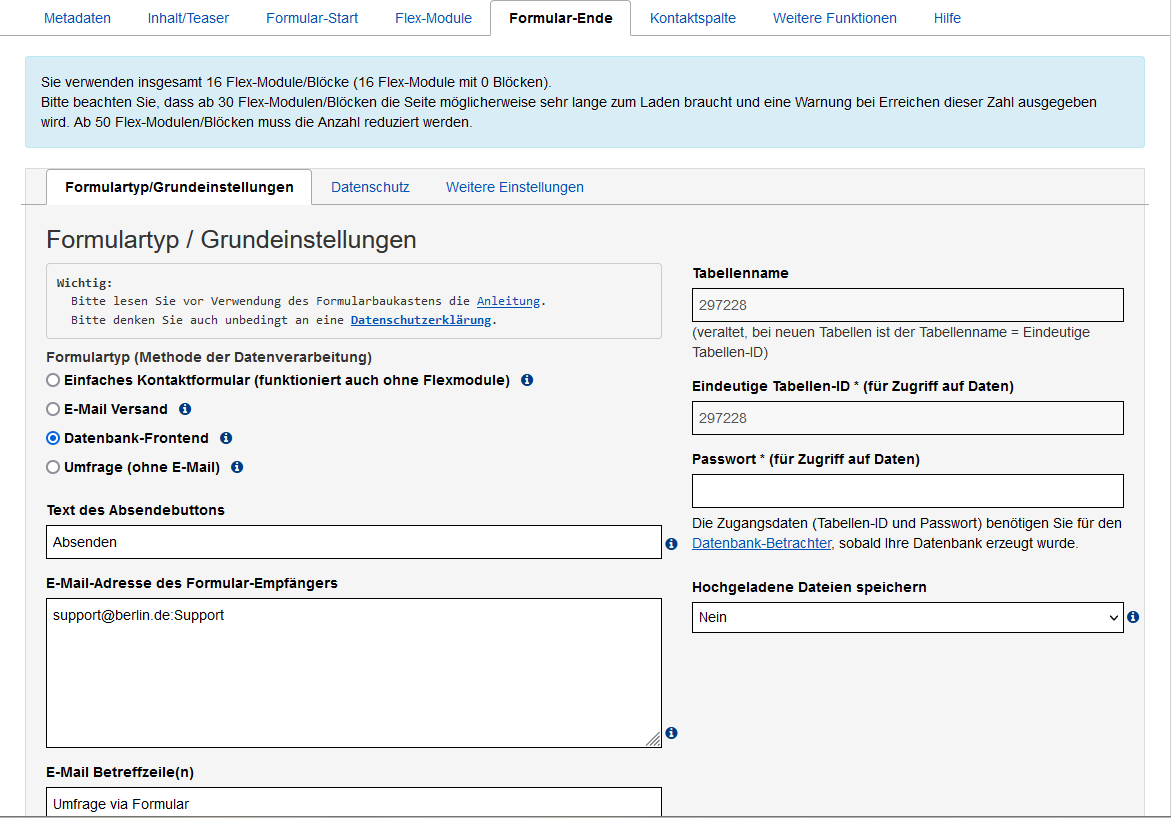Click the Passwort input field

tap(907, 490)
